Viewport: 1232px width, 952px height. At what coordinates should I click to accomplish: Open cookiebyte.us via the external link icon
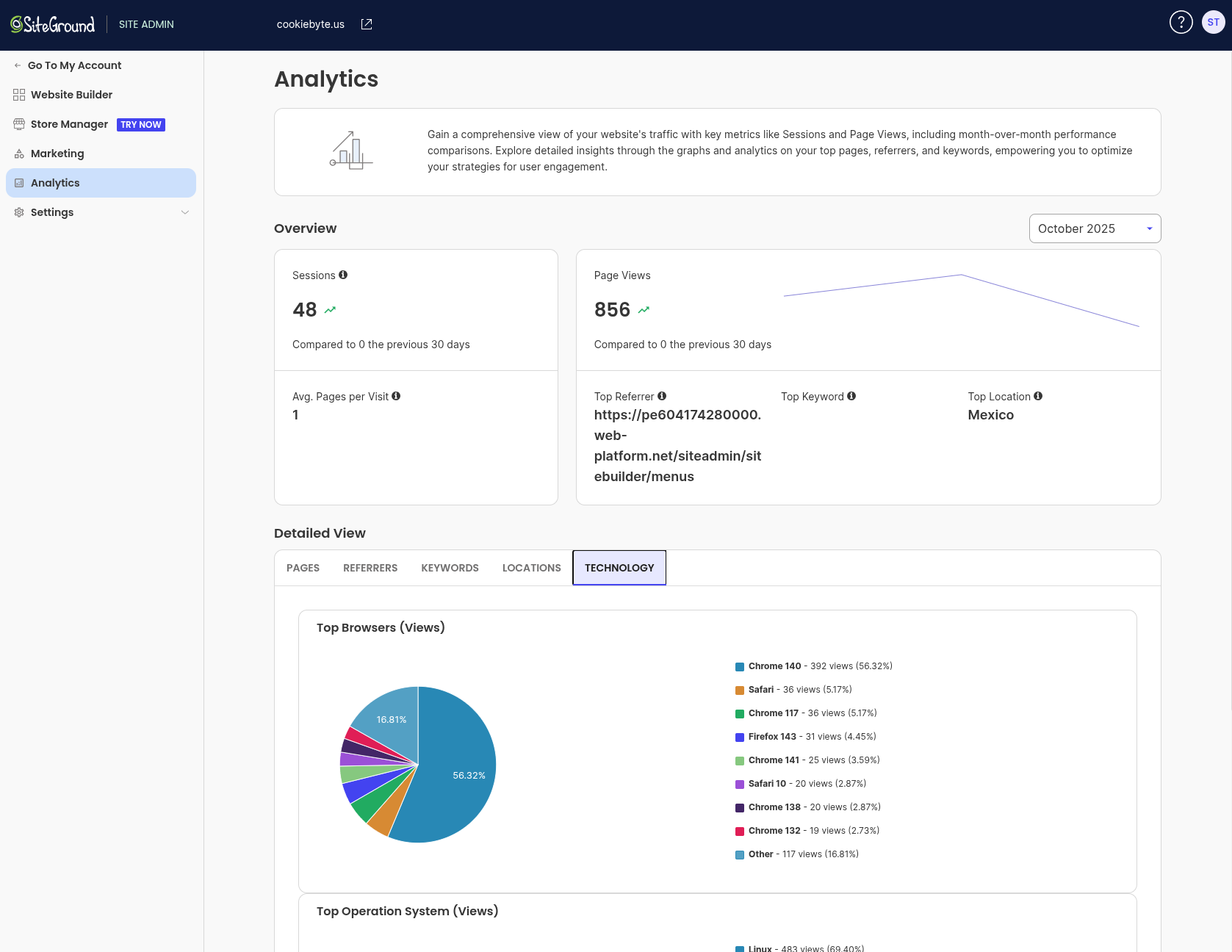(366, 24)
